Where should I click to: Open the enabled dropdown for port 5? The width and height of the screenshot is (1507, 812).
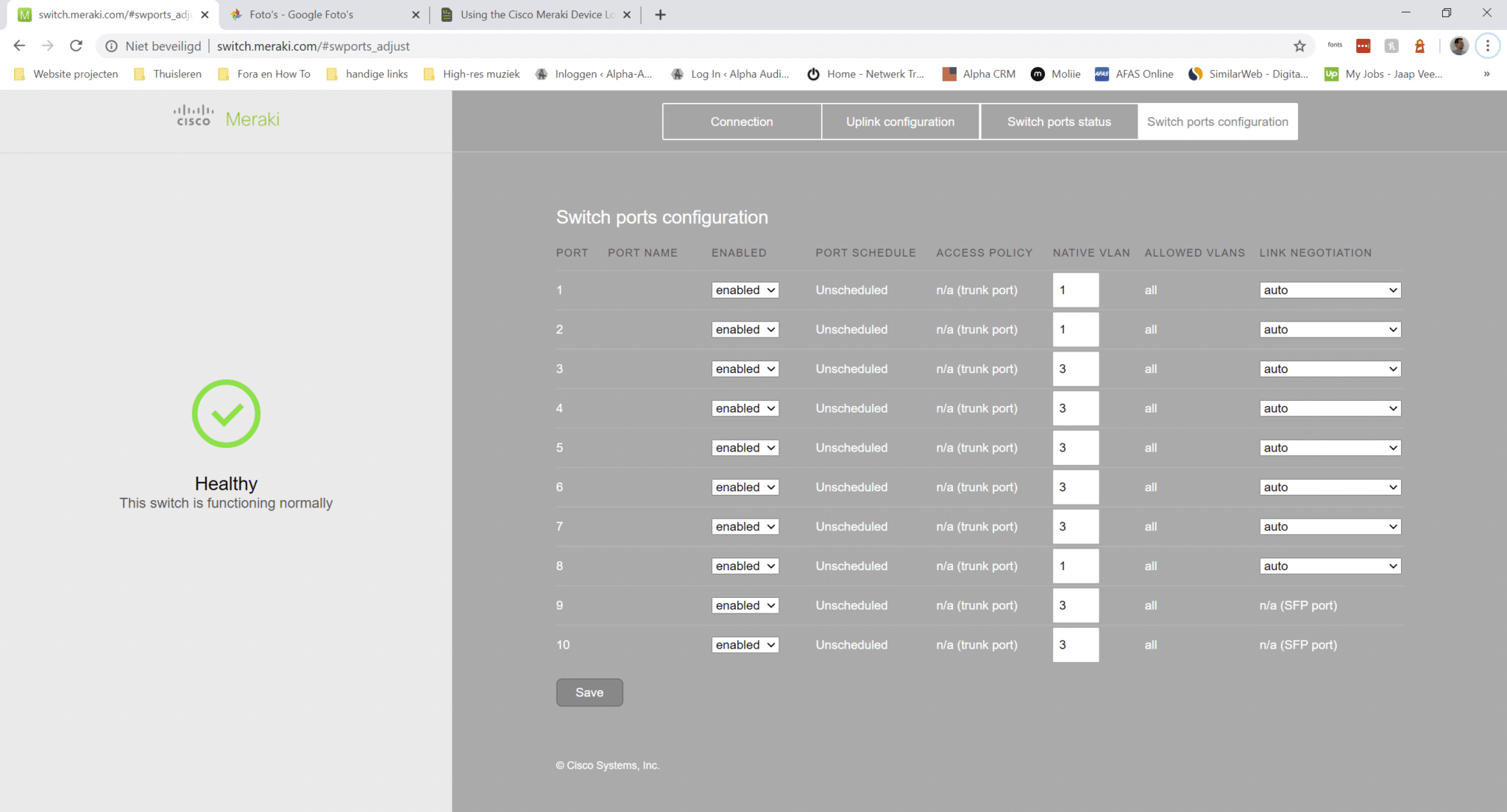[x=745, y=447]
